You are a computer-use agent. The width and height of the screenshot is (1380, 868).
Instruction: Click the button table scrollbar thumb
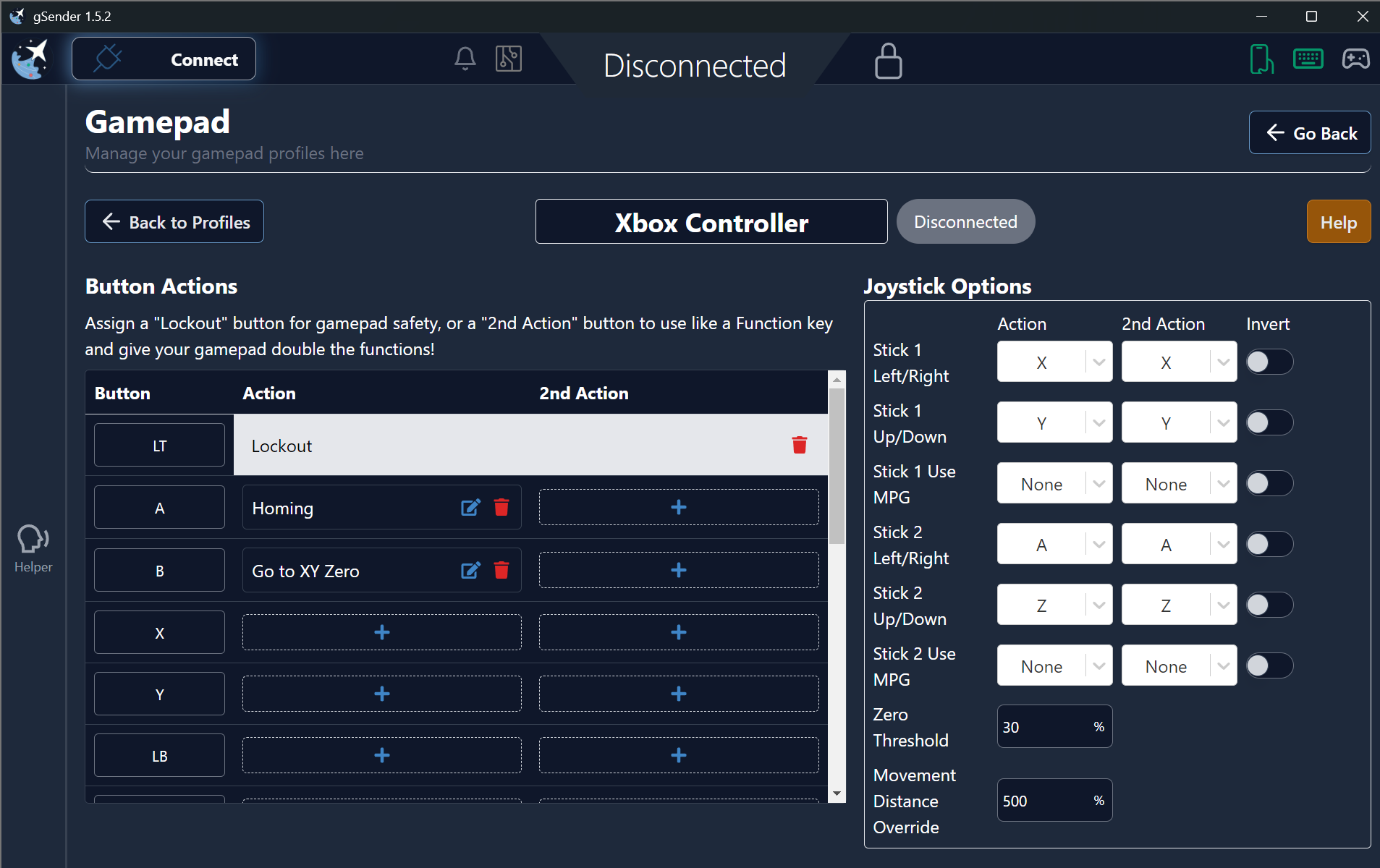[837, 466]
